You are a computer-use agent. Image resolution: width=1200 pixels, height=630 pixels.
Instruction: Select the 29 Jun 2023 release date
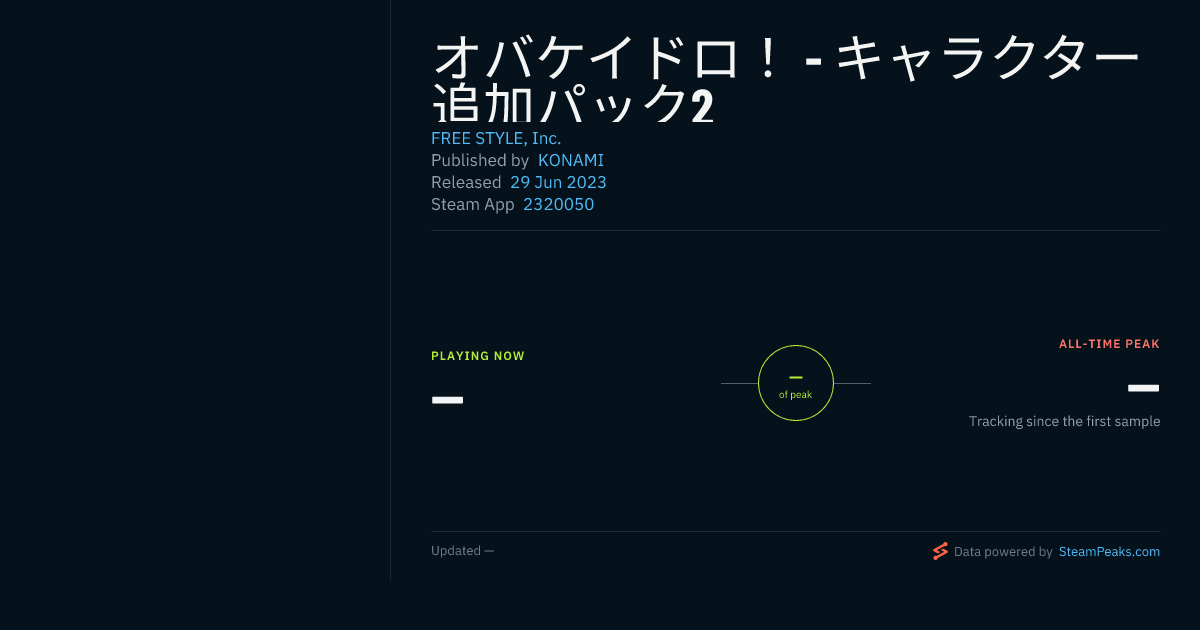pos(558,182)
